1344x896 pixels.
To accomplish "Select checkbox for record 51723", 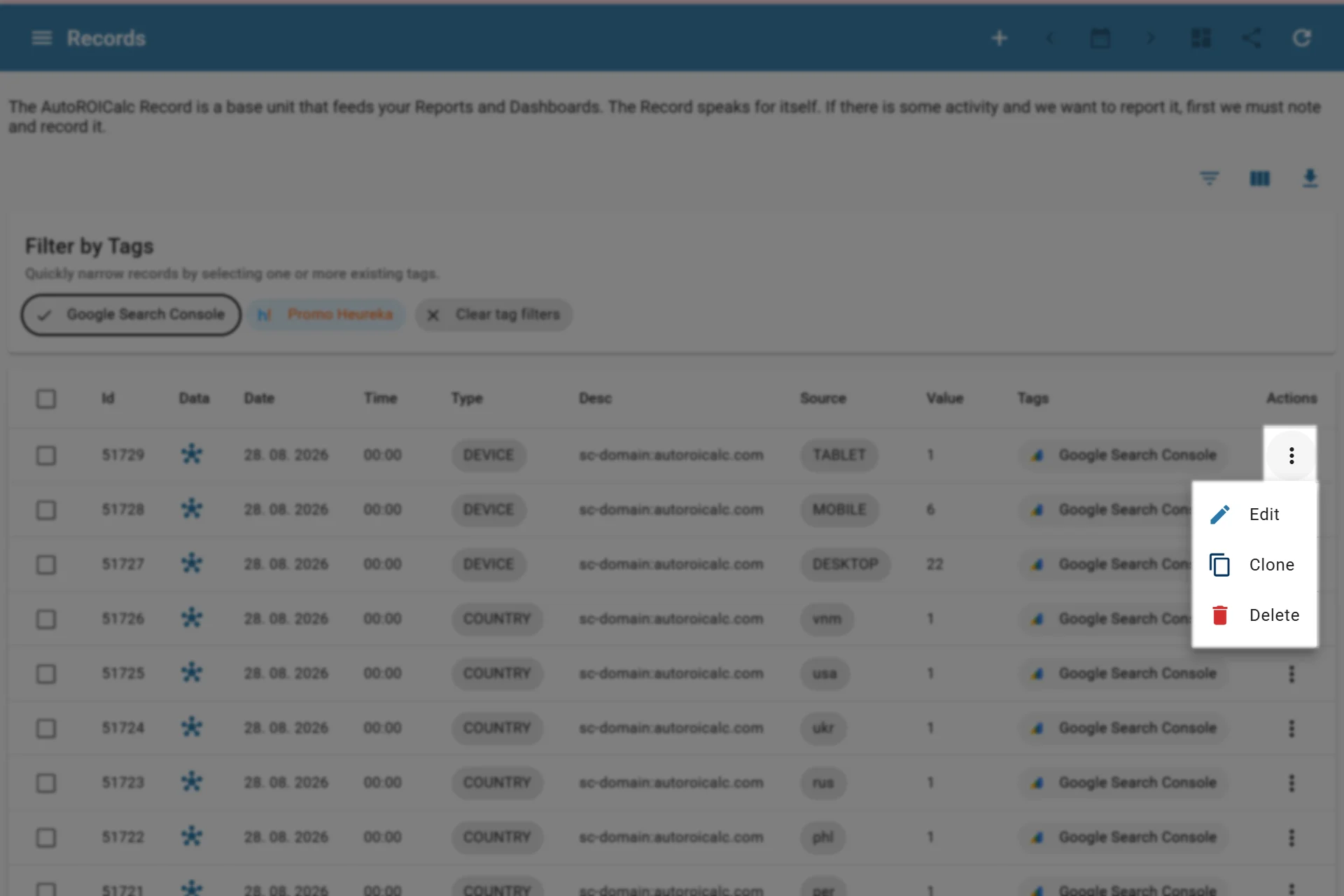I will [46, 783].
